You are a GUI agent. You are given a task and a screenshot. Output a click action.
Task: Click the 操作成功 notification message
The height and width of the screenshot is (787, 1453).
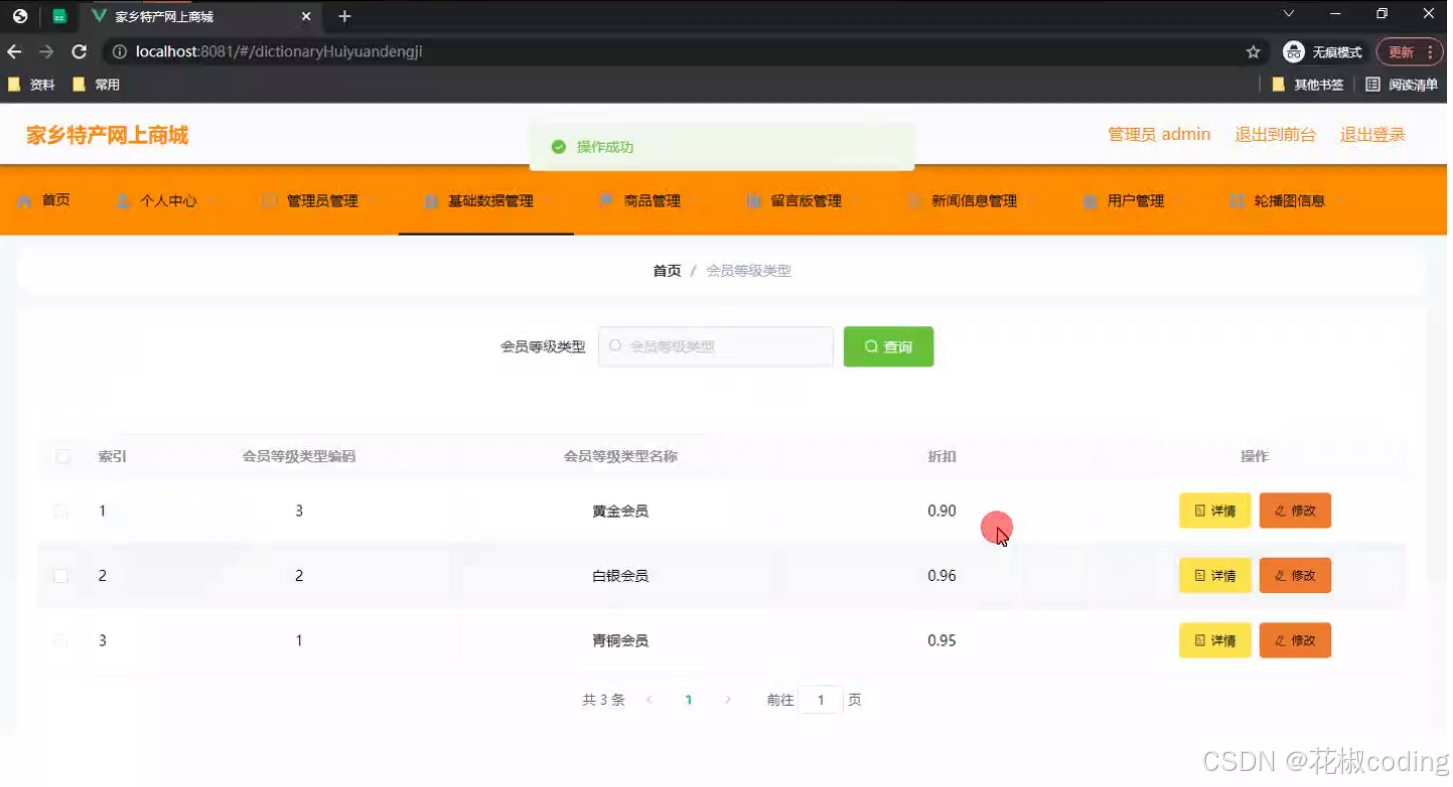click(722, 147)
